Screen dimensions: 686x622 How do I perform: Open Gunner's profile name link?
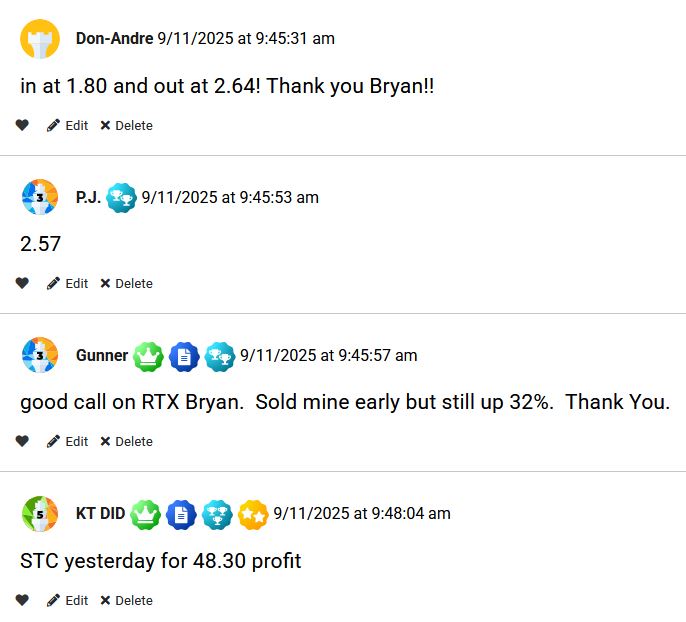tap(102, 356)
